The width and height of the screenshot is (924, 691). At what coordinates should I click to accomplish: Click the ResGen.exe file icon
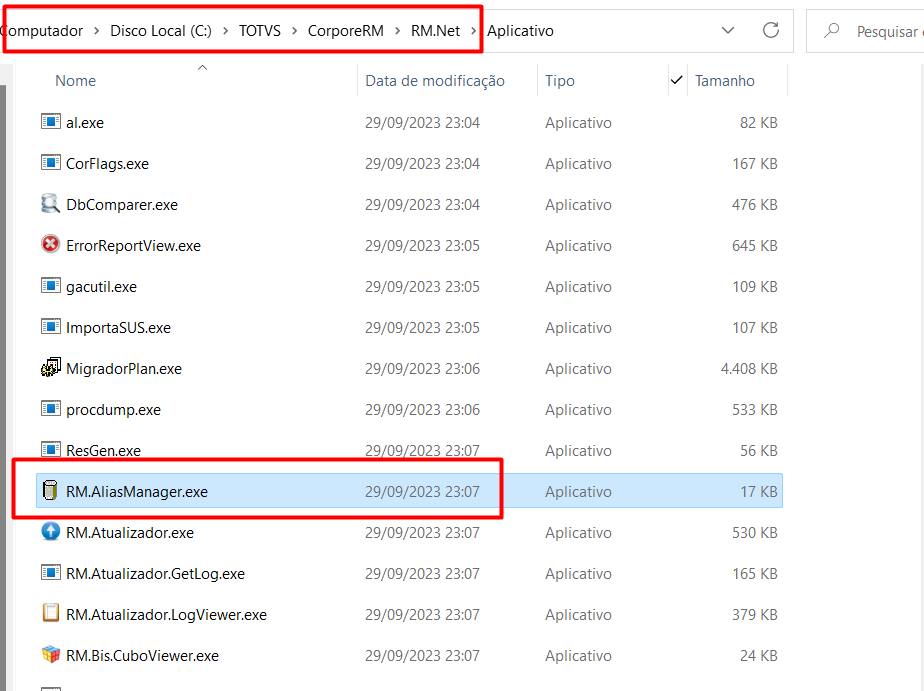[51, 449]
